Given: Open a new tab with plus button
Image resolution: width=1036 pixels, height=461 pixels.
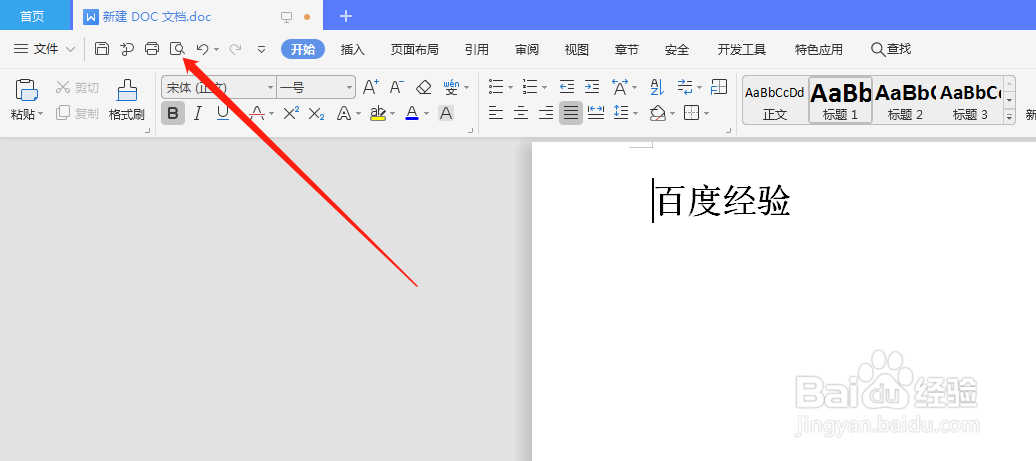Looking at the screenshot, I should (346, 16).
